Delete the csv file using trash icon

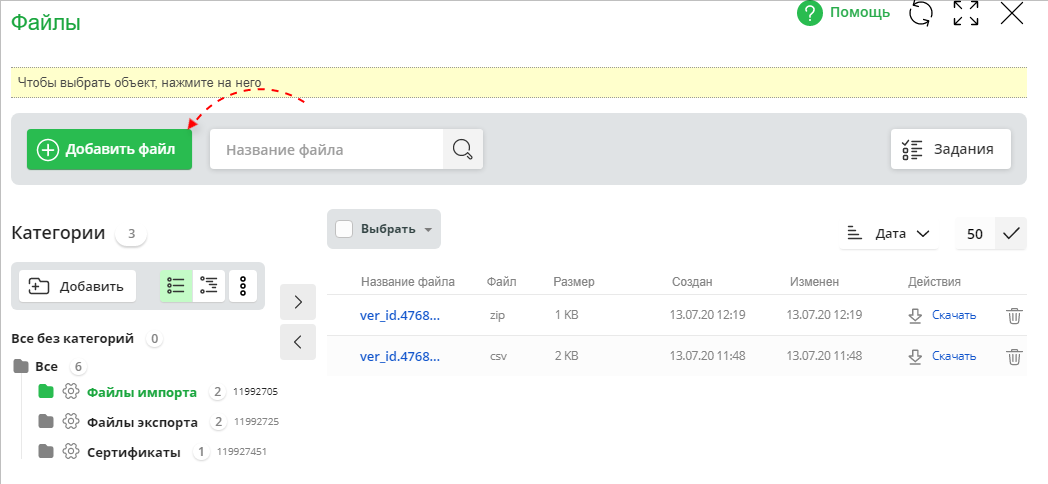click(x=1014, y=356)
